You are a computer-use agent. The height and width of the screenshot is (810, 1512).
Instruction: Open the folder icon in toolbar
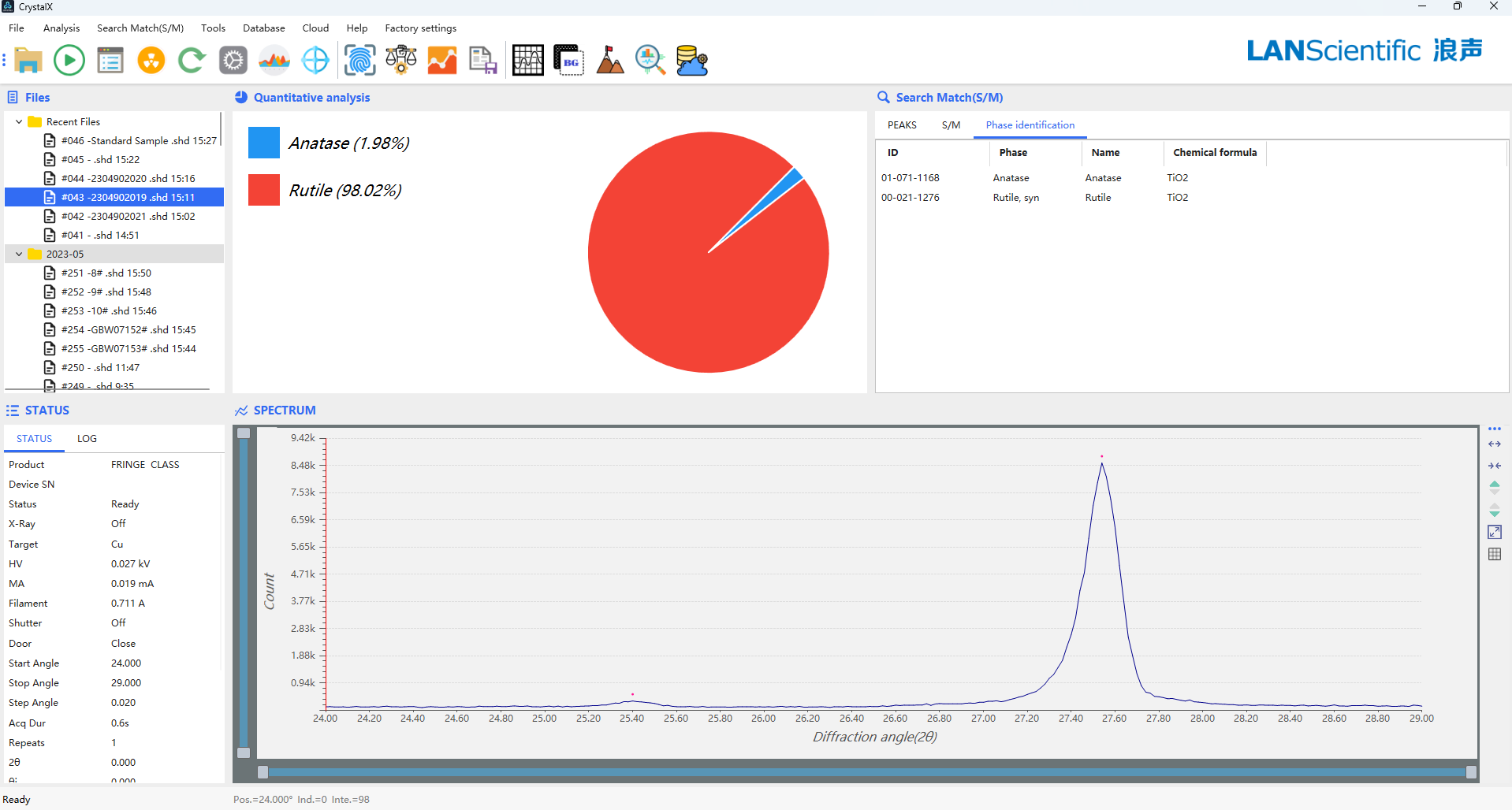[x=28, y=61]
